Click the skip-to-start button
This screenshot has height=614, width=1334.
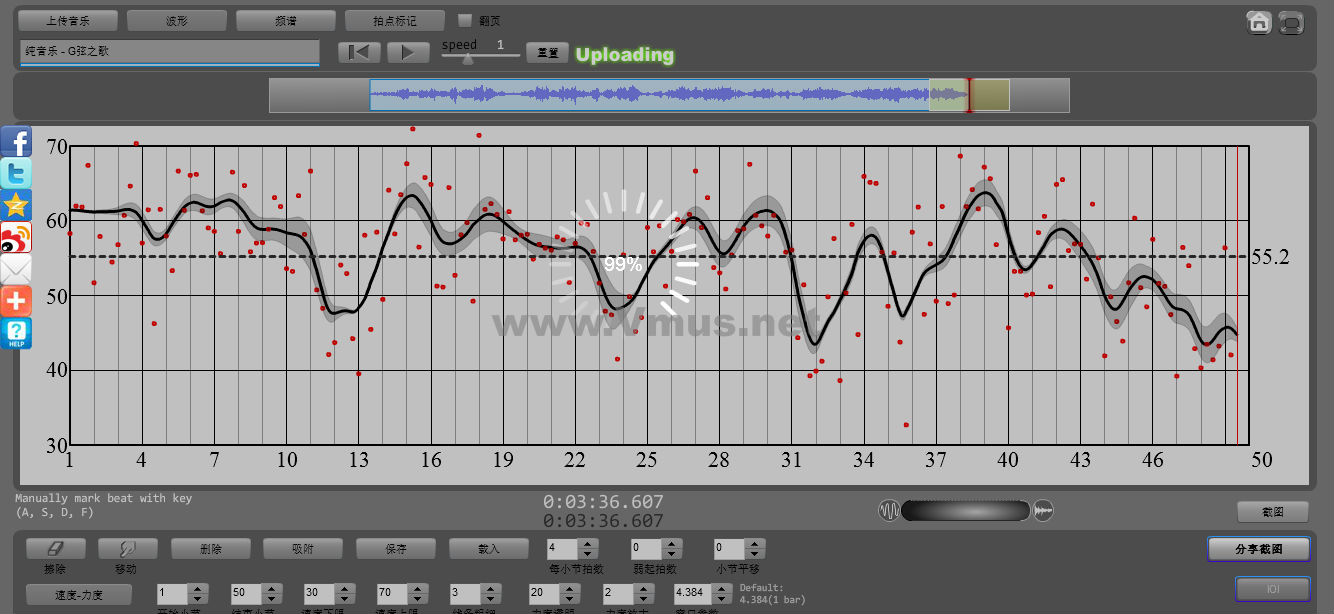[x=359, y=53]
